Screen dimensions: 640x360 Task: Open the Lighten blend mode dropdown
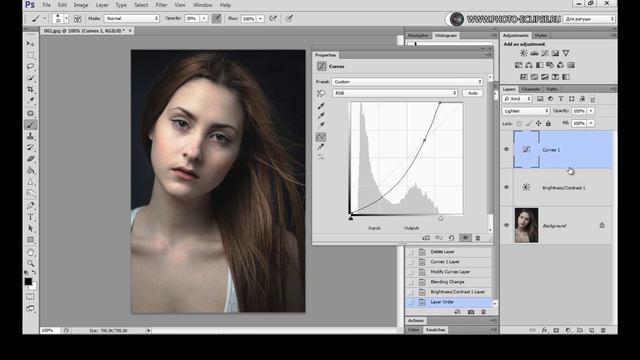pos(526,111)
